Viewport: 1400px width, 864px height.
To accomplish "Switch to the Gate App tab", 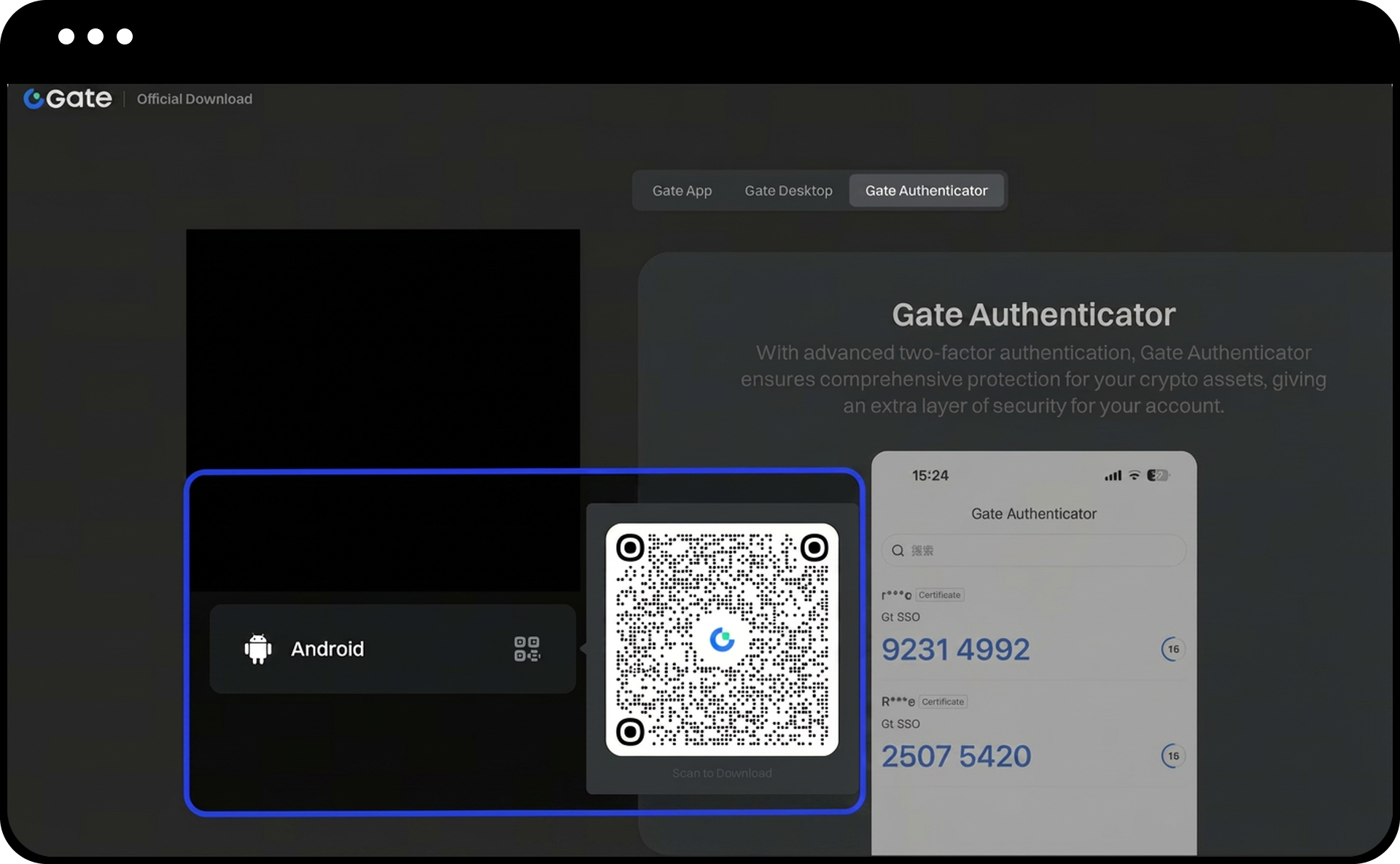I will pos(682,191).
